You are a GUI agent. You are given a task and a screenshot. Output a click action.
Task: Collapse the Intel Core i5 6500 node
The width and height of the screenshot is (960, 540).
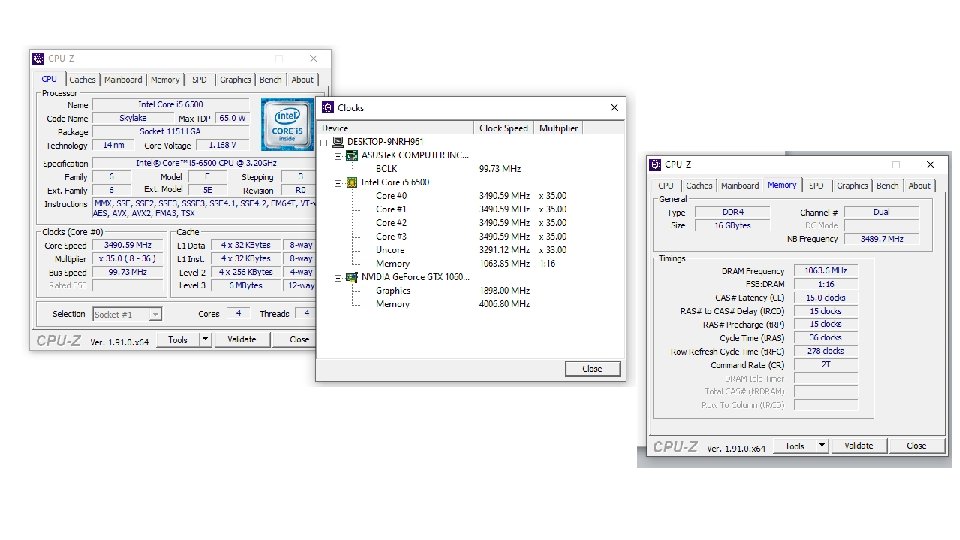pos(338,183)
